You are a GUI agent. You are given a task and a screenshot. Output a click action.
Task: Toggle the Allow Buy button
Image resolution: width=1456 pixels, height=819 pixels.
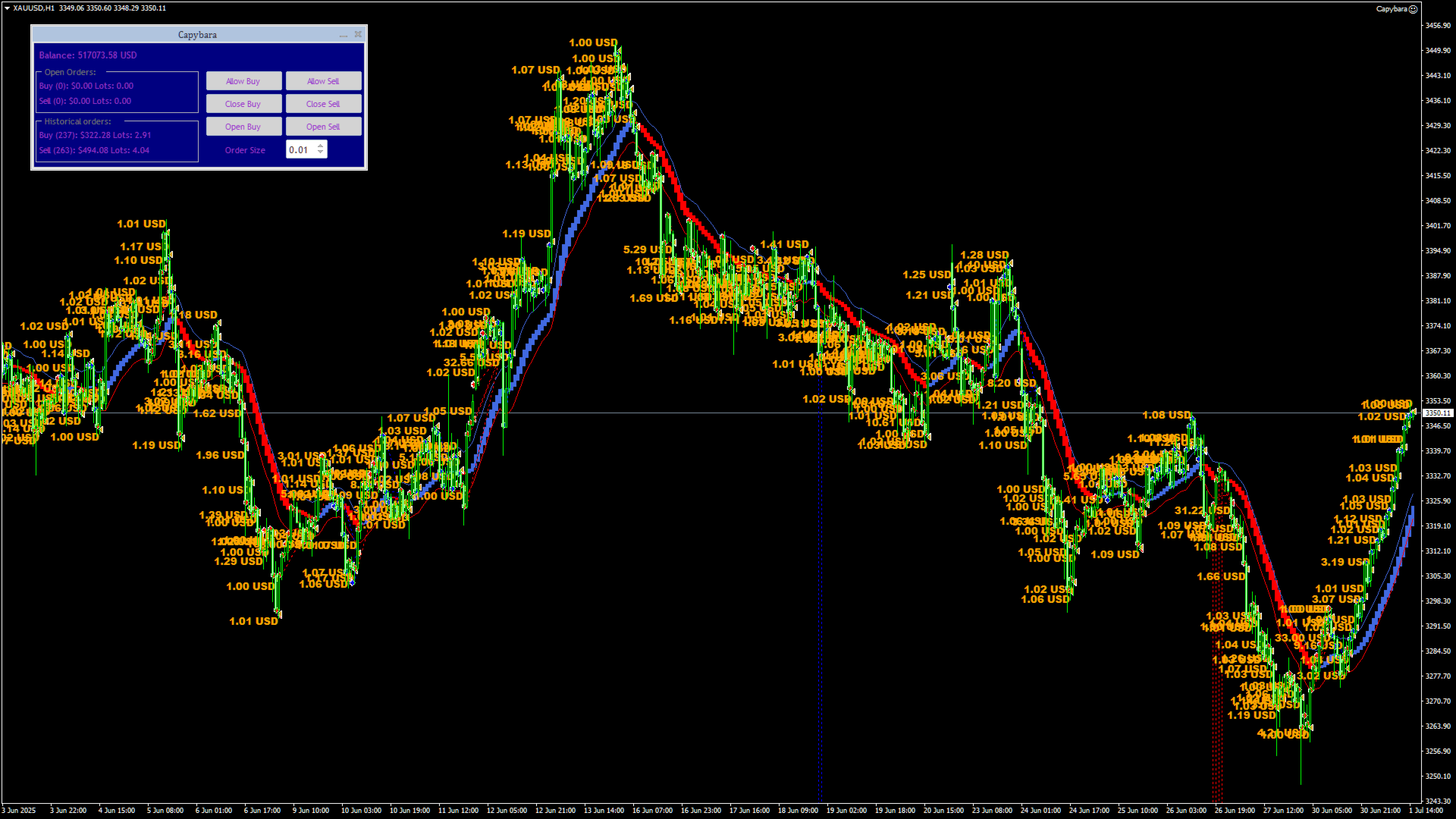click(x=243, y=81)
